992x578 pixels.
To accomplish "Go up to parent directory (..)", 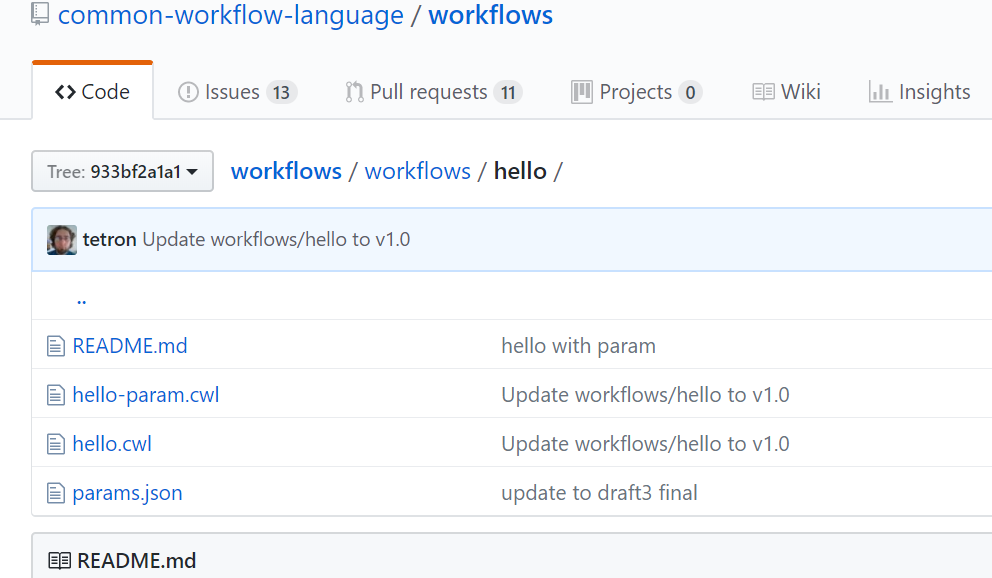I will (81, 300).
